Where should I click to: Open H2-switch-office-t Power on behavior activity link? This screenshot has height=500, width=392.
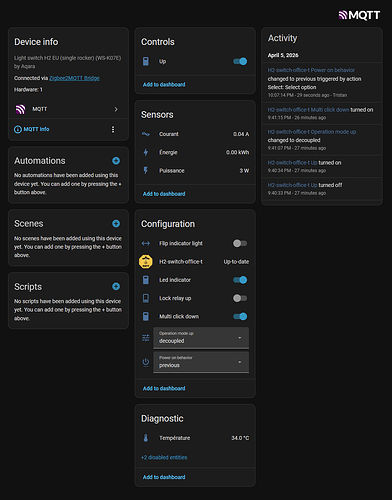coord(311,70)
